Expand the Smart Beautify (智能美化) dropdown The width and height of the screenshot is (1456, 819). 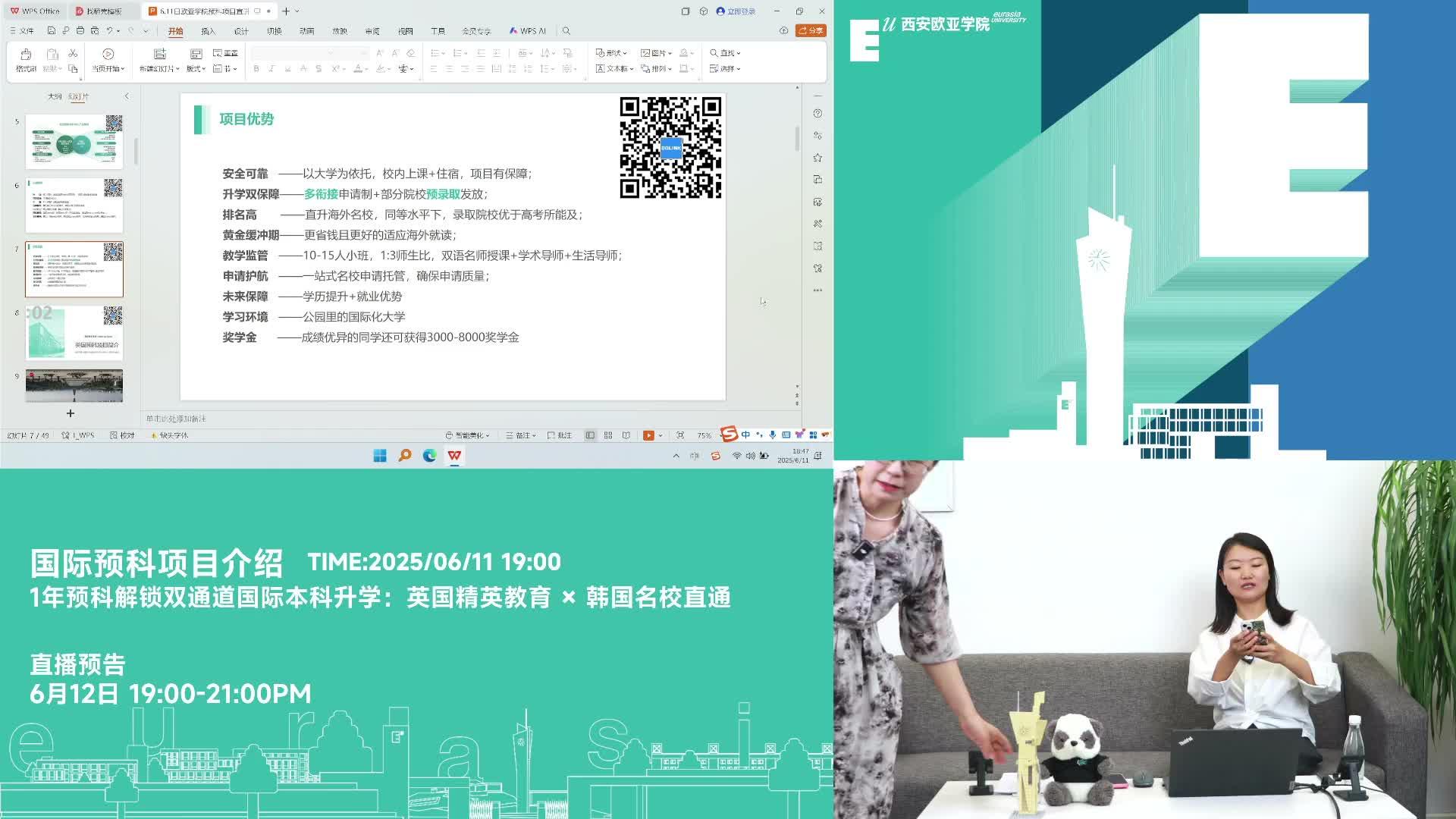(x=467, y=435)
